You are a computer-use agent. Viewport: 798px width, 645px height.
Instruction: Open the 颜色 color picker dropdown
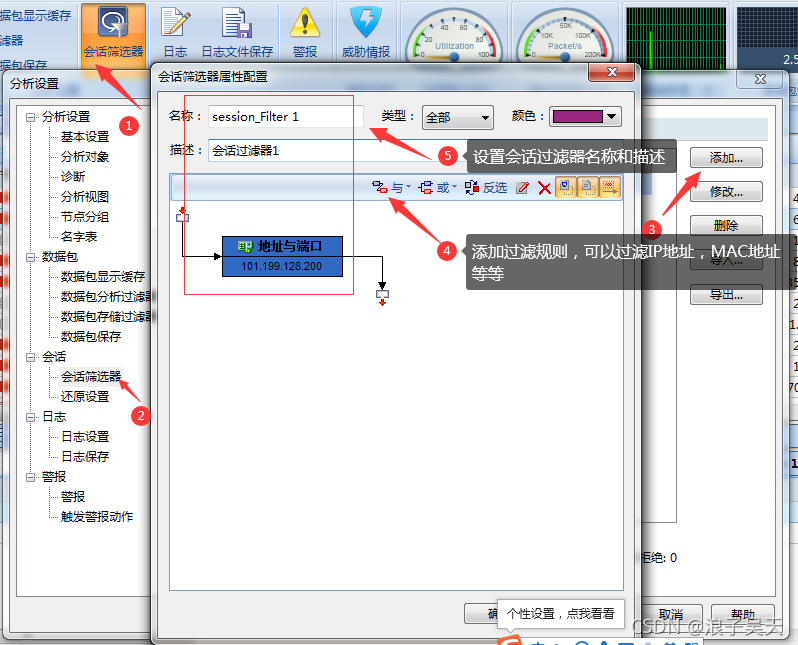585,117
